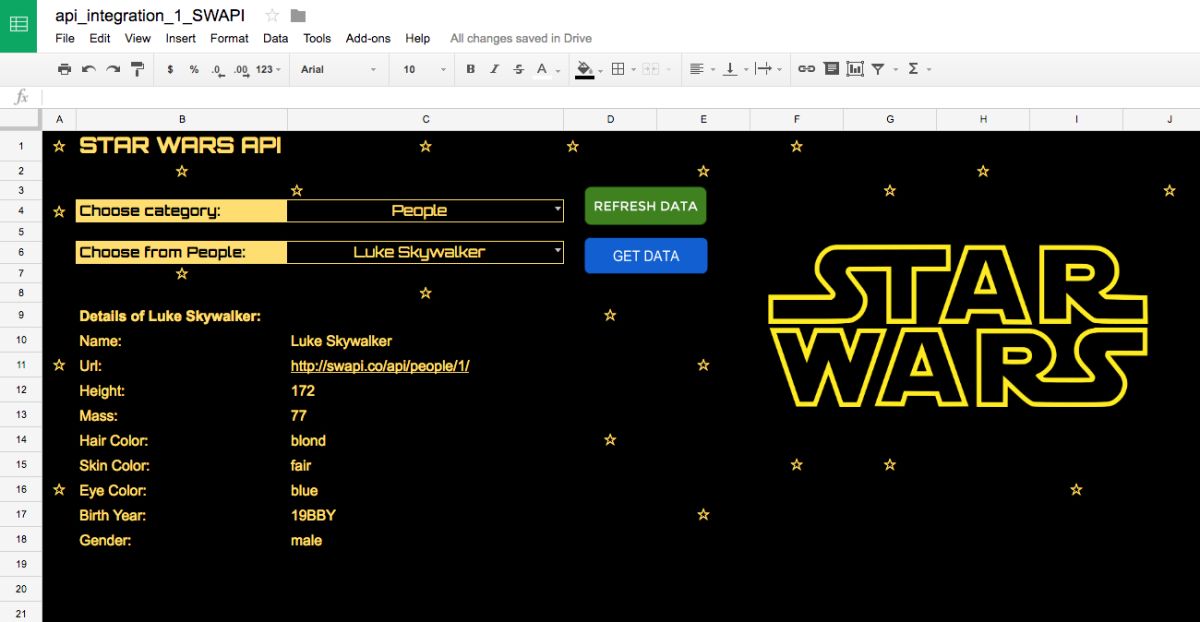Open the Google Sheets home icon
Screen dimensions: 1200x622
coord(19,24)
